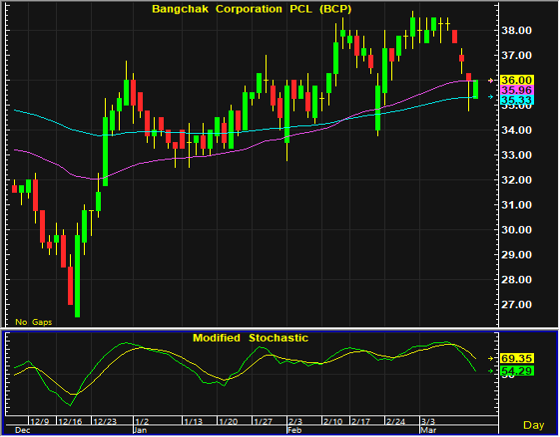560x437 pixels.
Task: Click the 29.00 price axis label
Action: coord(516,255)
